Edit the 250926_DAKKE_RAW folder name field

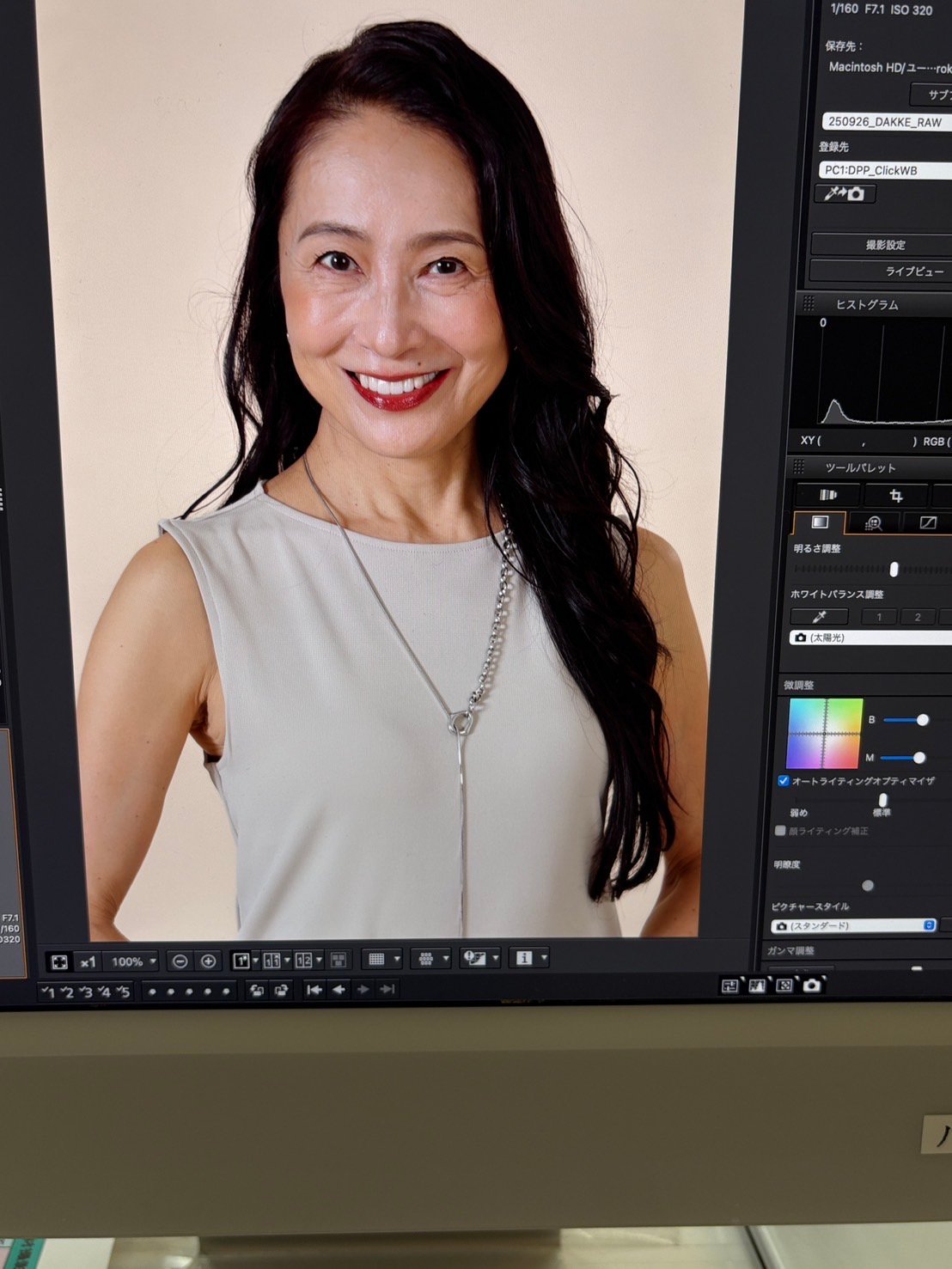[887, 122]
